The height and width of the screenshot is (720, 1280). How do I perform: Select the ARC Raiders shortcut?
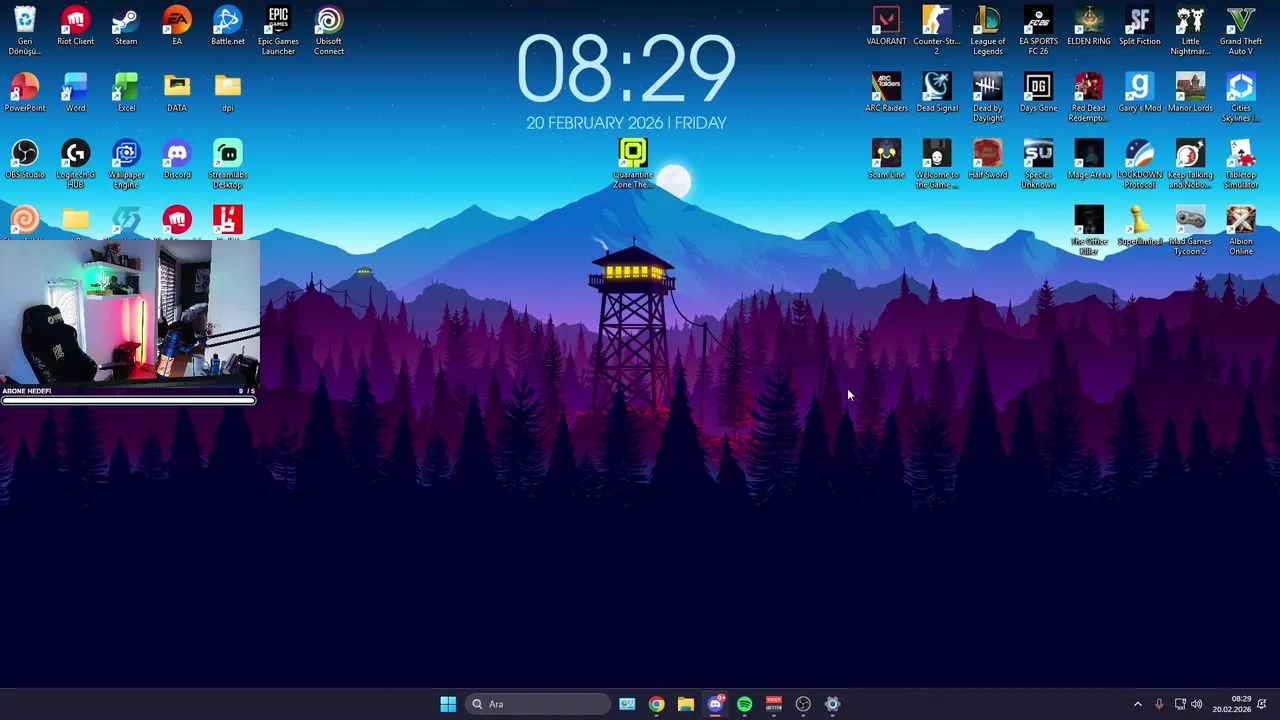point(886,93)
